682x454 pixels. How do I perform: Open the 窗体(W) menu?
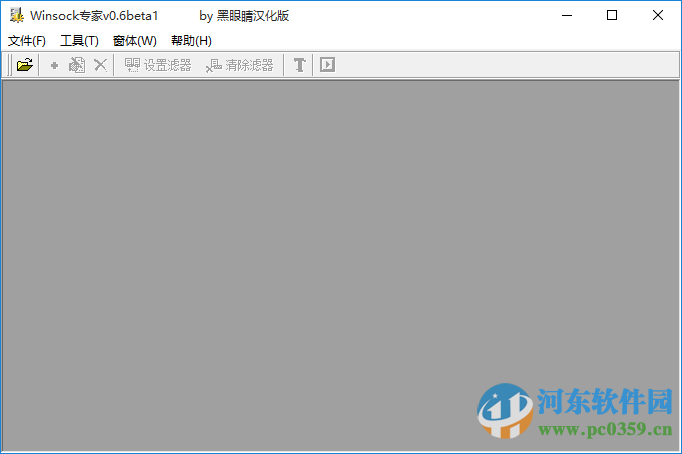coord(134,41)
